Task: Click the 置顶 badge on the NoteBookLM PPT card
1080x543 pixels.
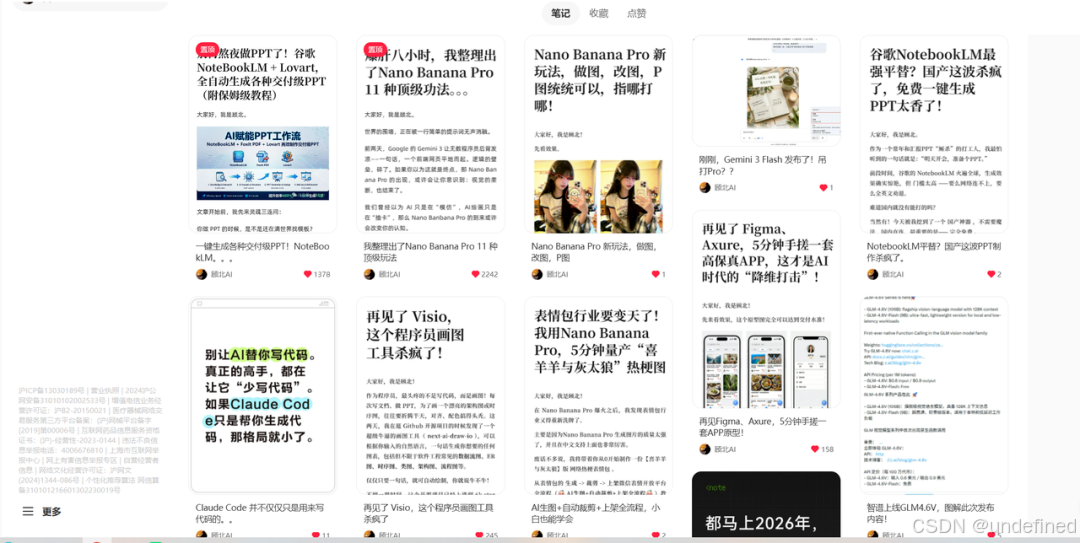Action: [206, 50]
